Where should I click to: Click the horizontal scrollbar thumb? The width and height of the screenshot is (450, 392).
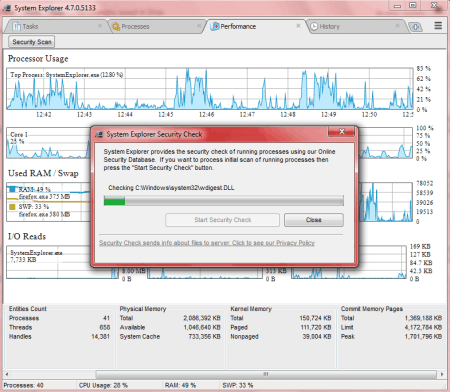(x=266, y=374)
